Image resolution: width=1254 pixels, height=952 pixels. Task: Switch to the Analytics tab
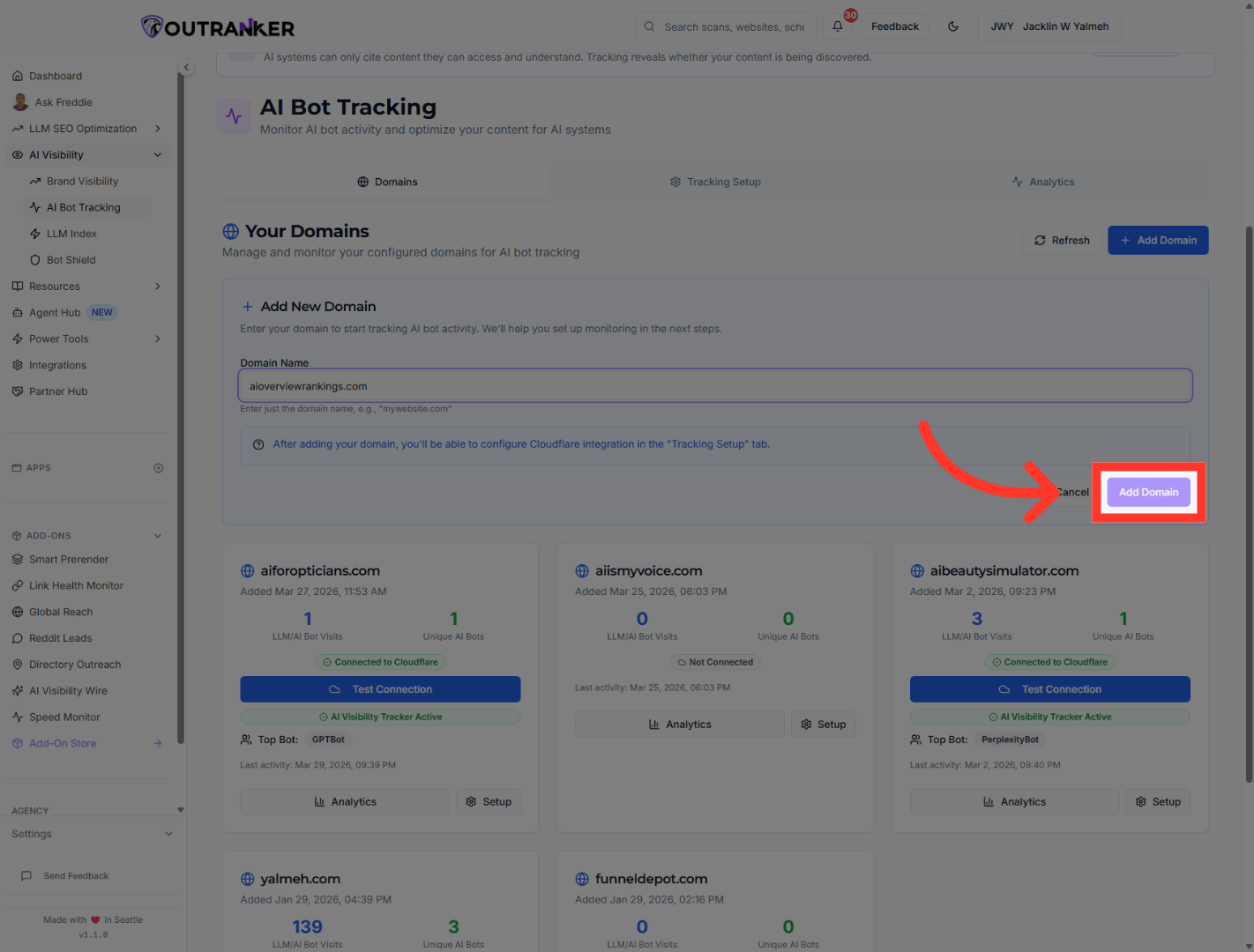1043,182
